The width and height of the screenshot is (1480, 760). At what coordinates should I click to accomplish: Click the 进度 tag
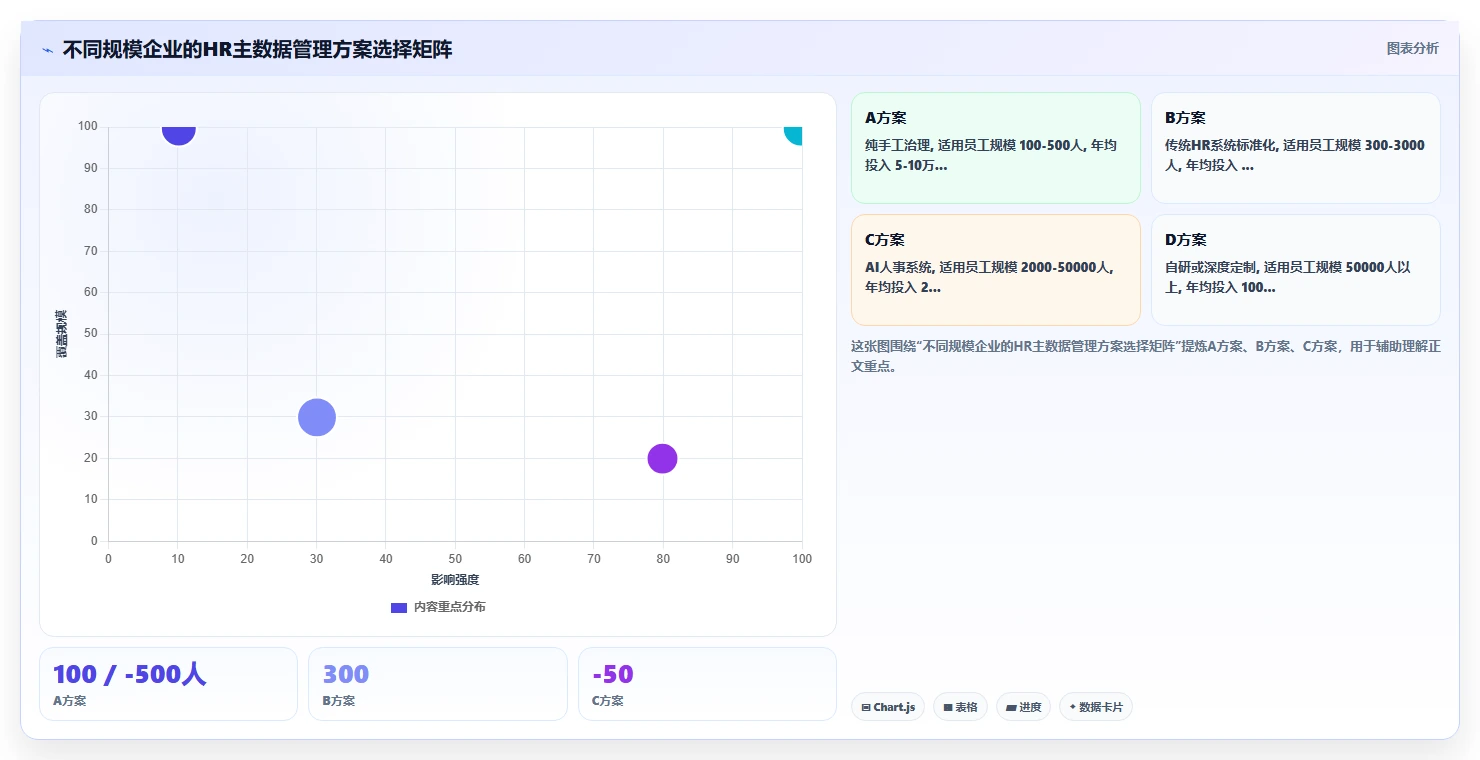coord(1023,707)
